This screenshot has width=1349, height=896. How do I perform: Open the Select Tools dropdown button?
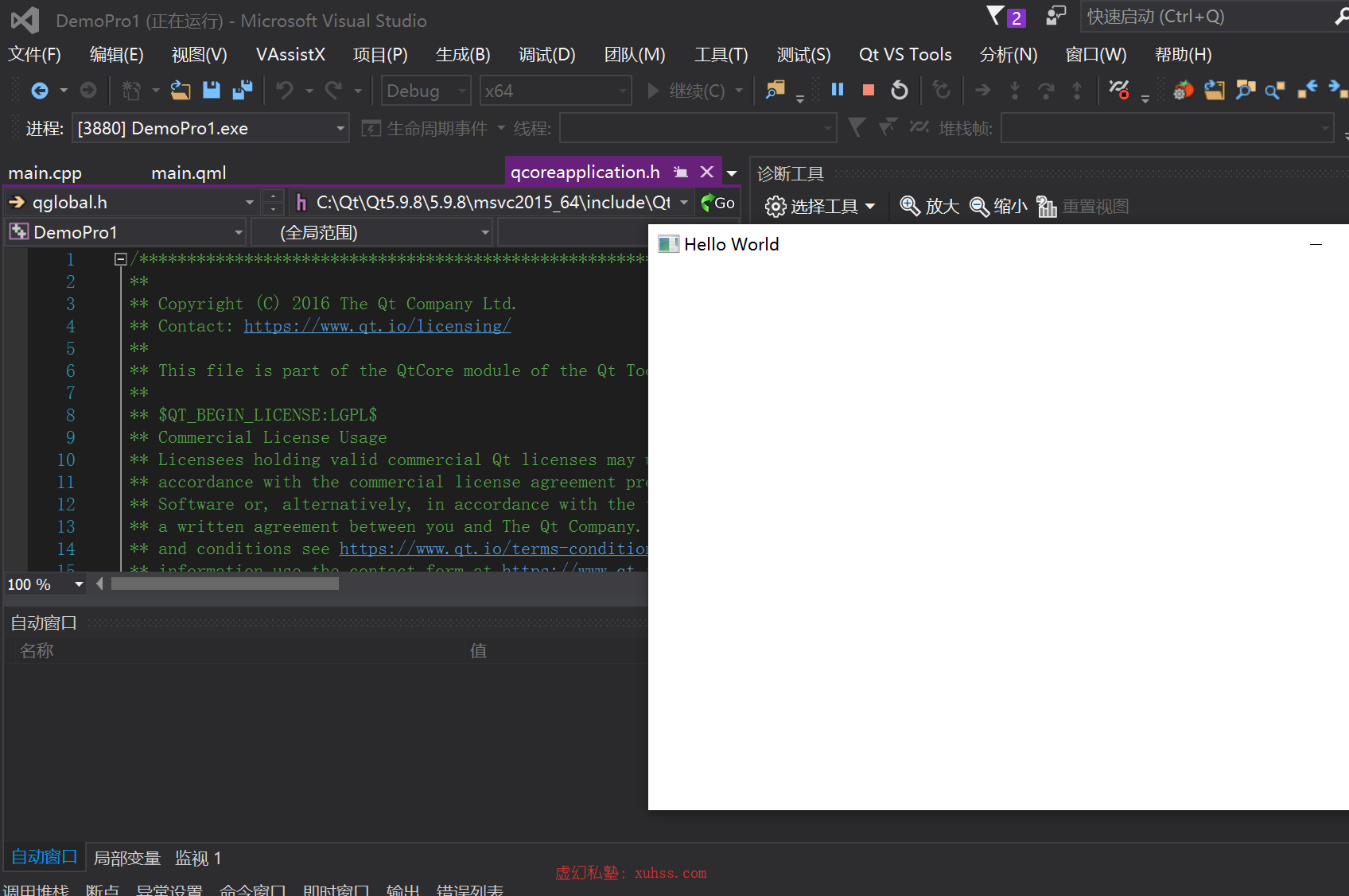click(x=820, y=206)
